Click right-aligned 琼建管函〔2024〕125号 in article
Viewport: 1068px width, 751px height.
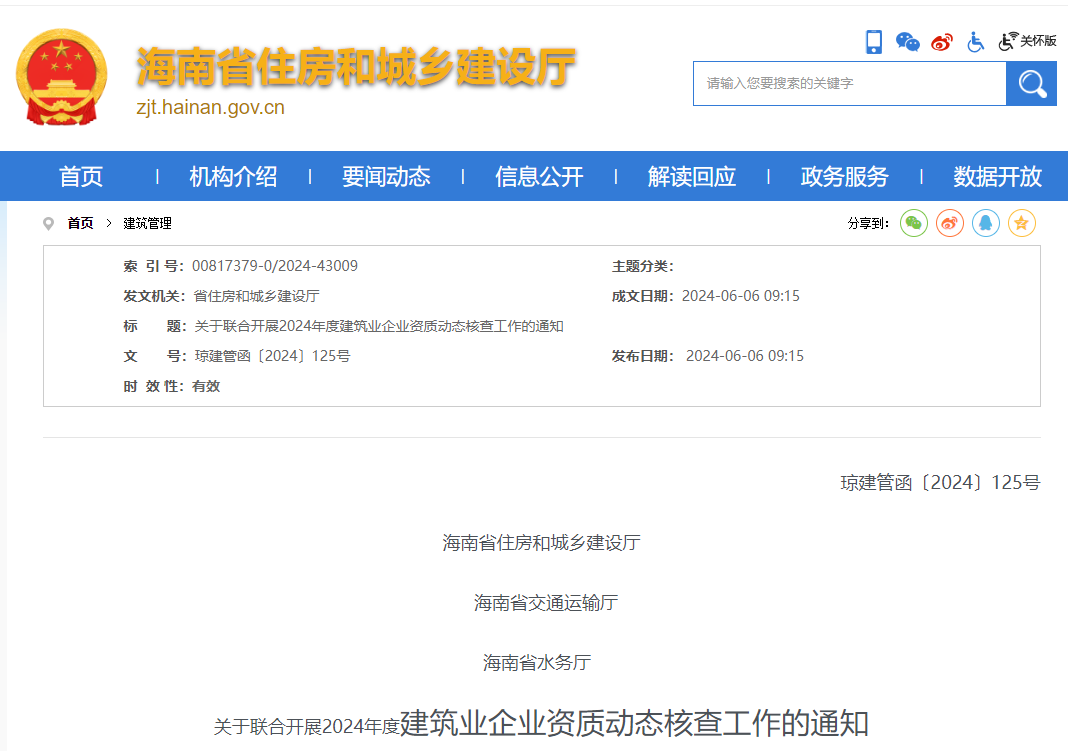[940, 483]
